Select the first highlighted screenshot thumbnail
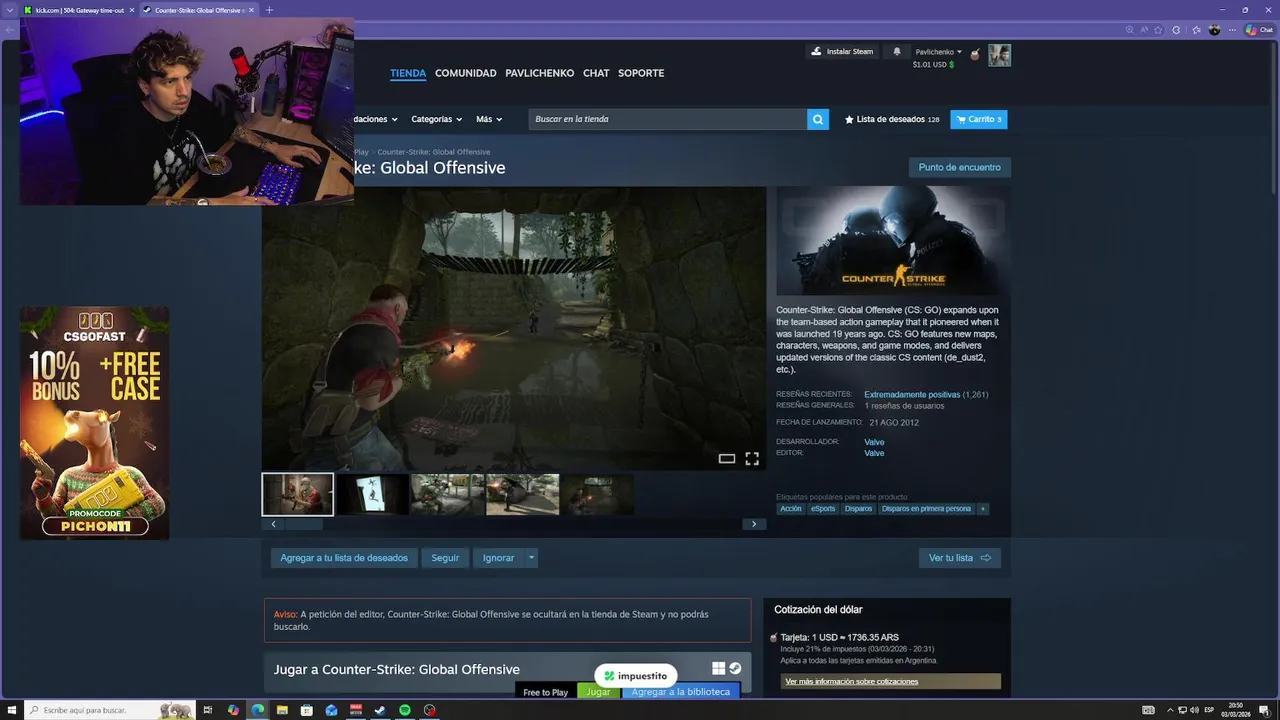 pos(297,494)
